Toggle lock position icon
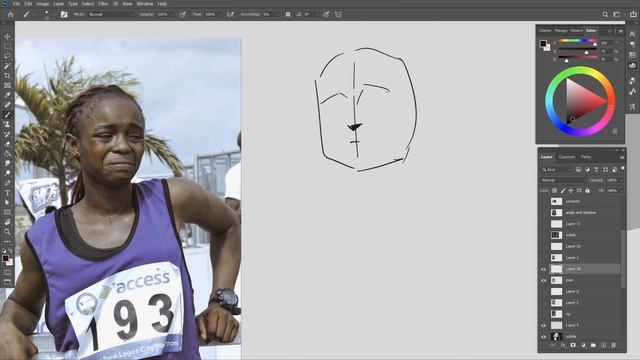This screenshot has height=360, width=640. click(571, 191)
